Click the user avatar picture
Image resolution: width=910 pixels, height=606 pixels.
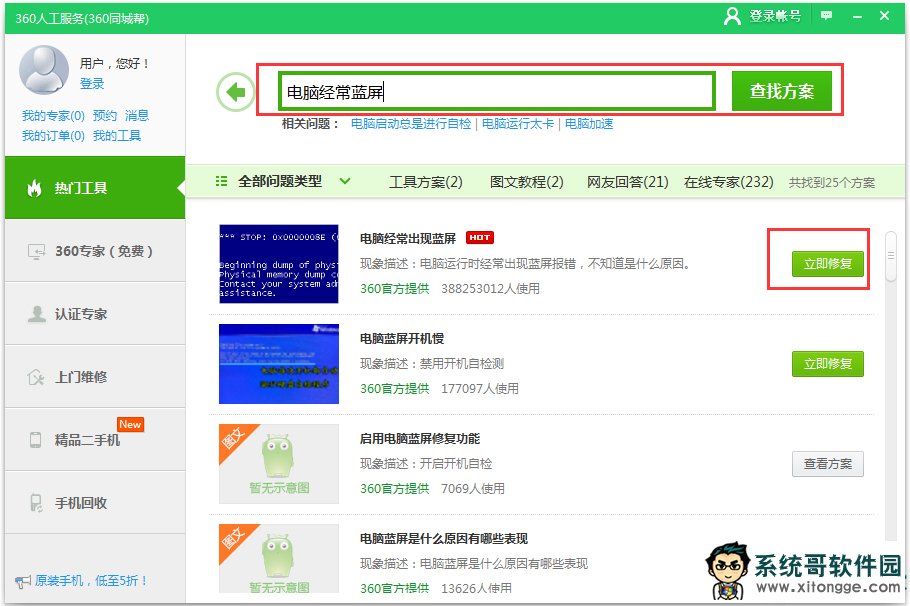(44, 70)
